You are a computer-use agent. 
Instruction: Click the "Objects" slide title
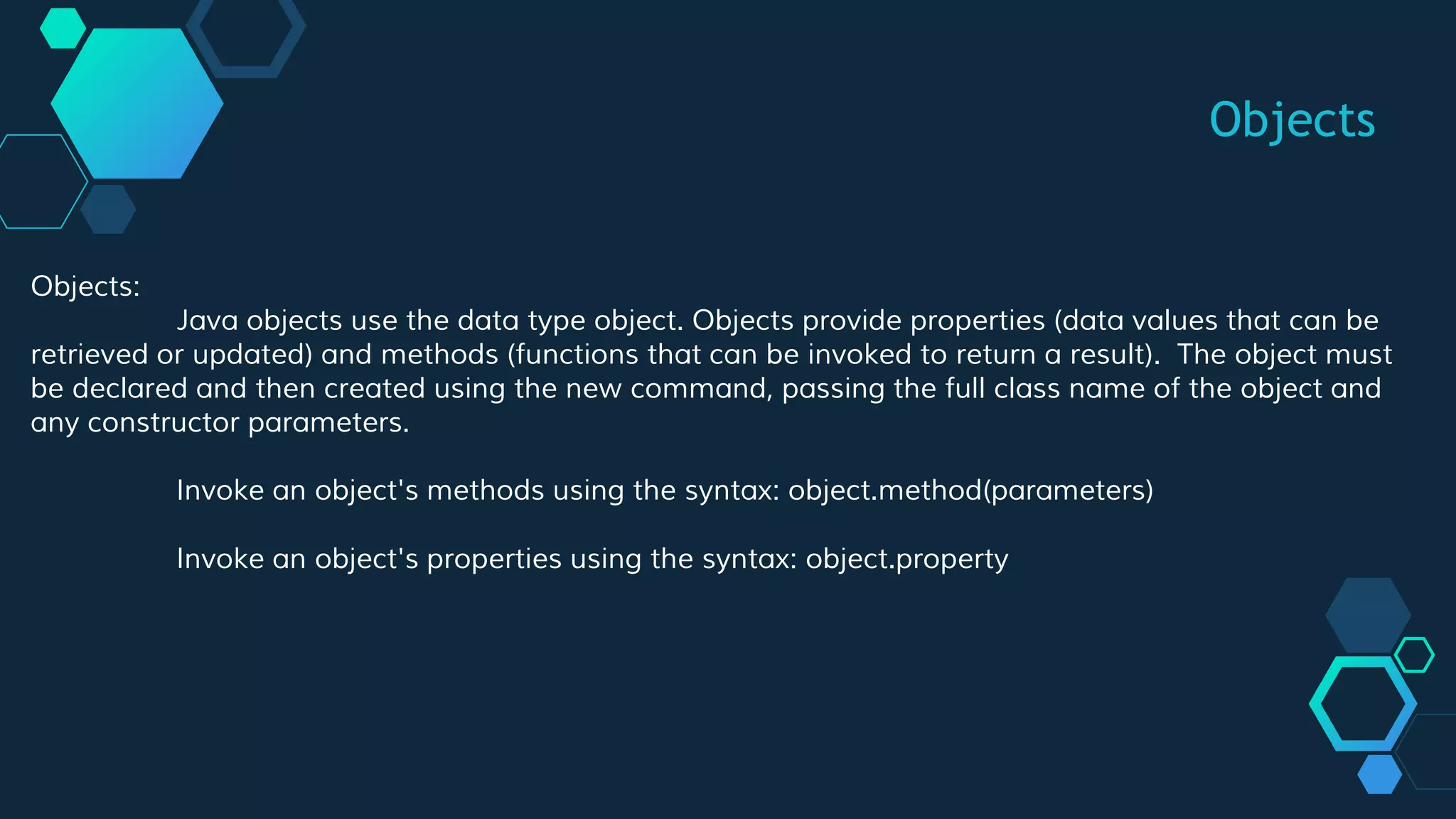tap(1292, 119)
